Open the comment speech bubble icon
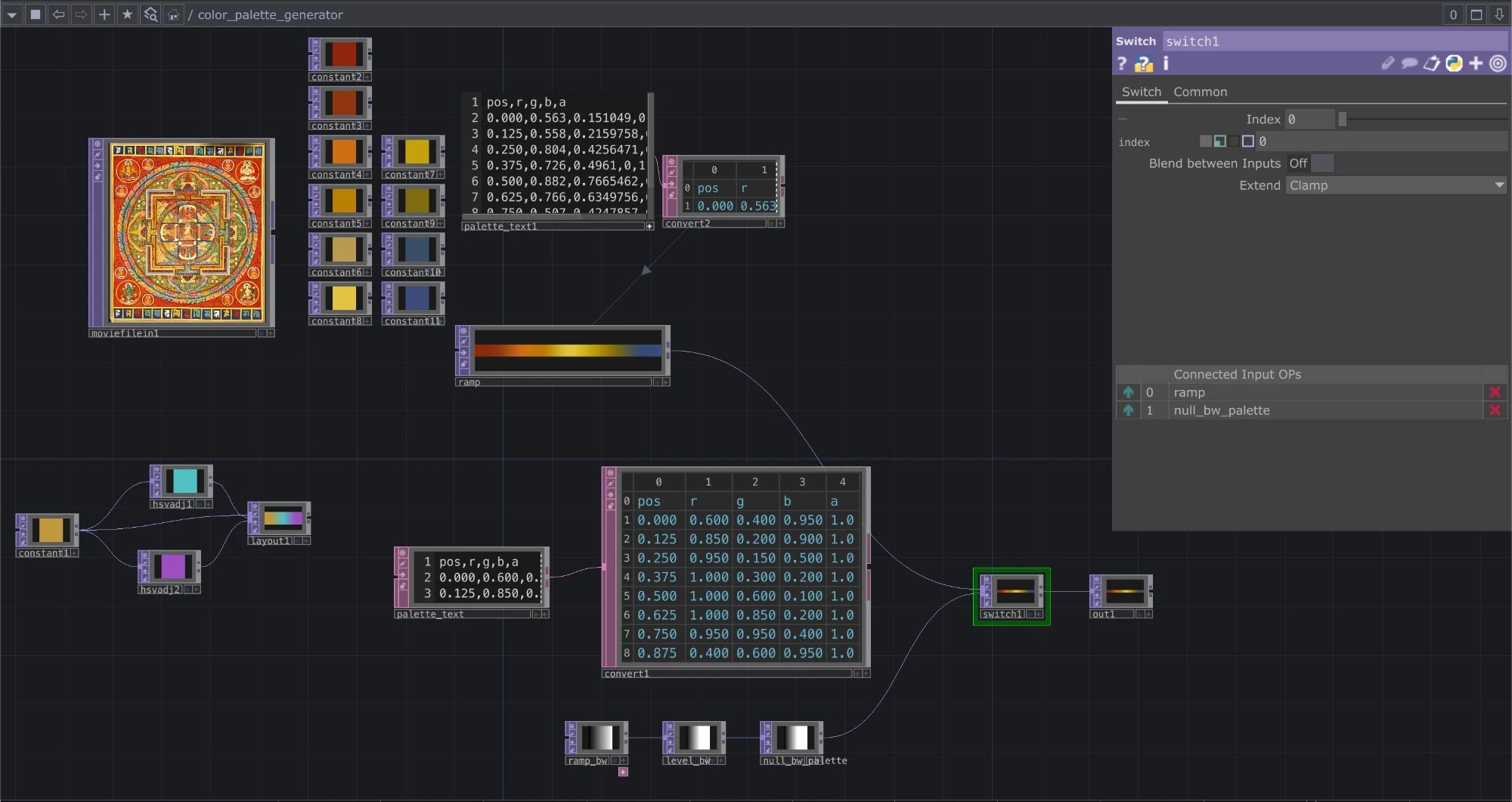This screenshot has height=802, width=1512. tap(1409, 63)
